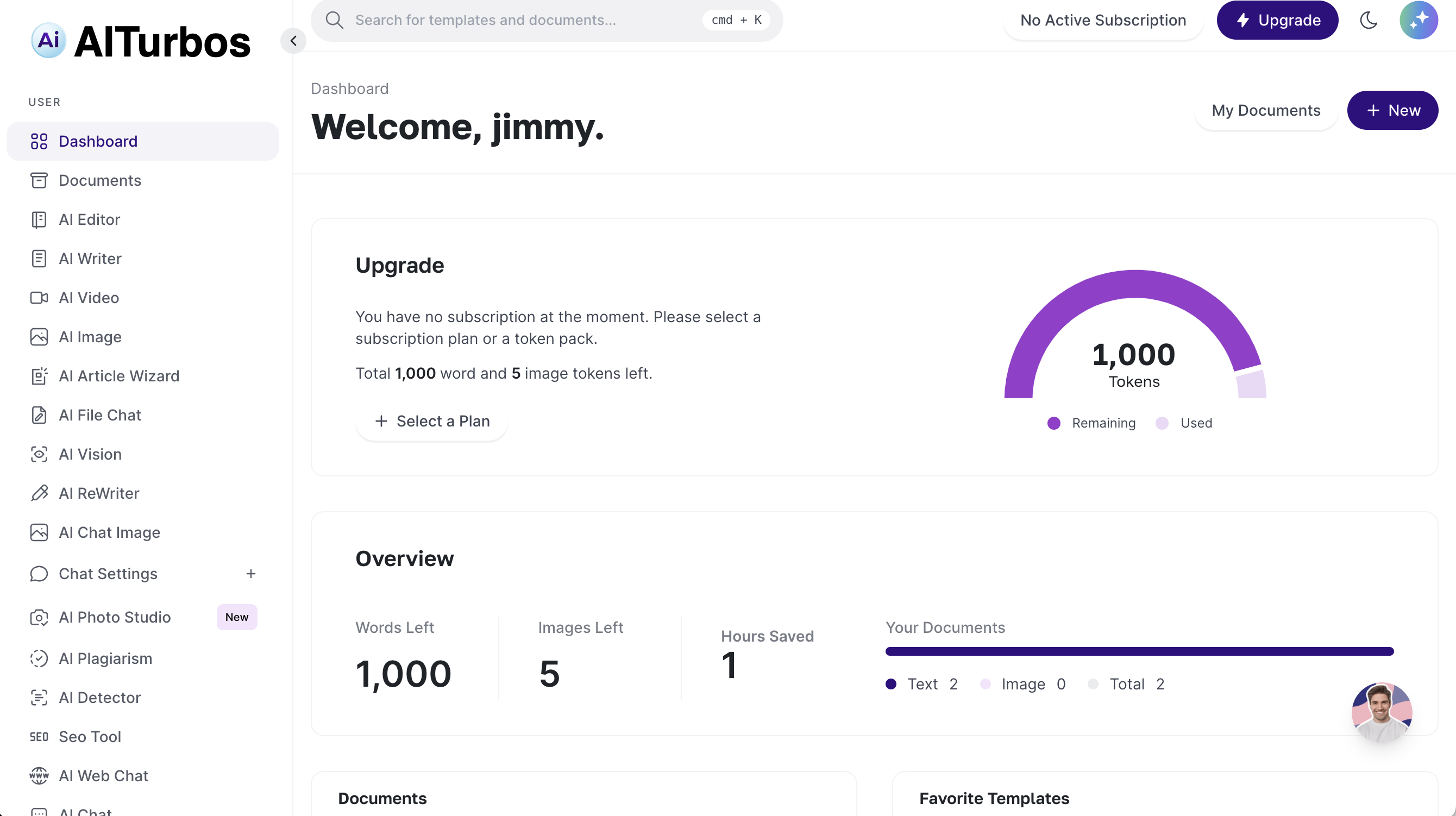Expand Chat Settings with plus icon

(251, 574)
